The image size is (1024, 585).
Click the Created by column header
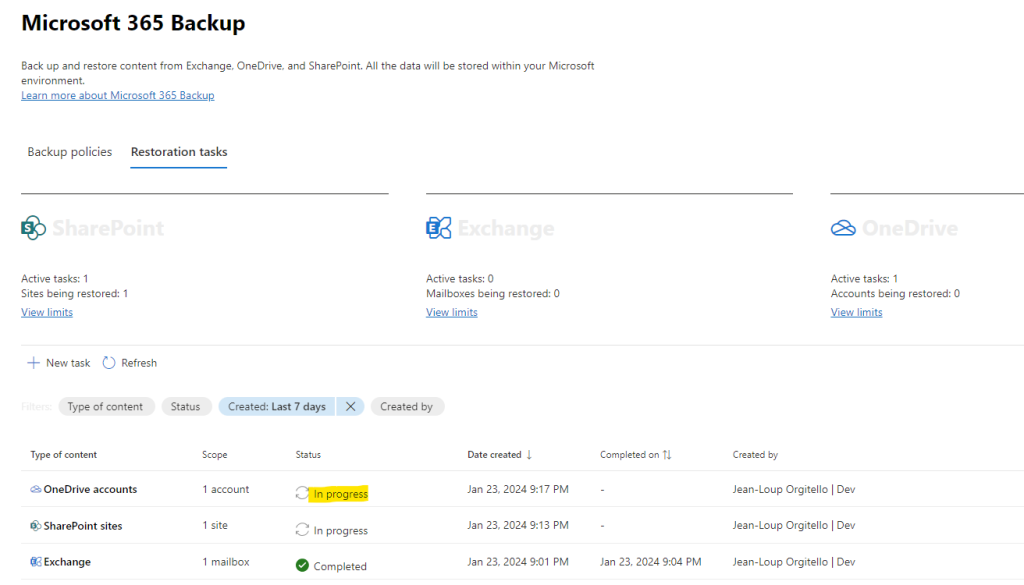tap(755, 454)
